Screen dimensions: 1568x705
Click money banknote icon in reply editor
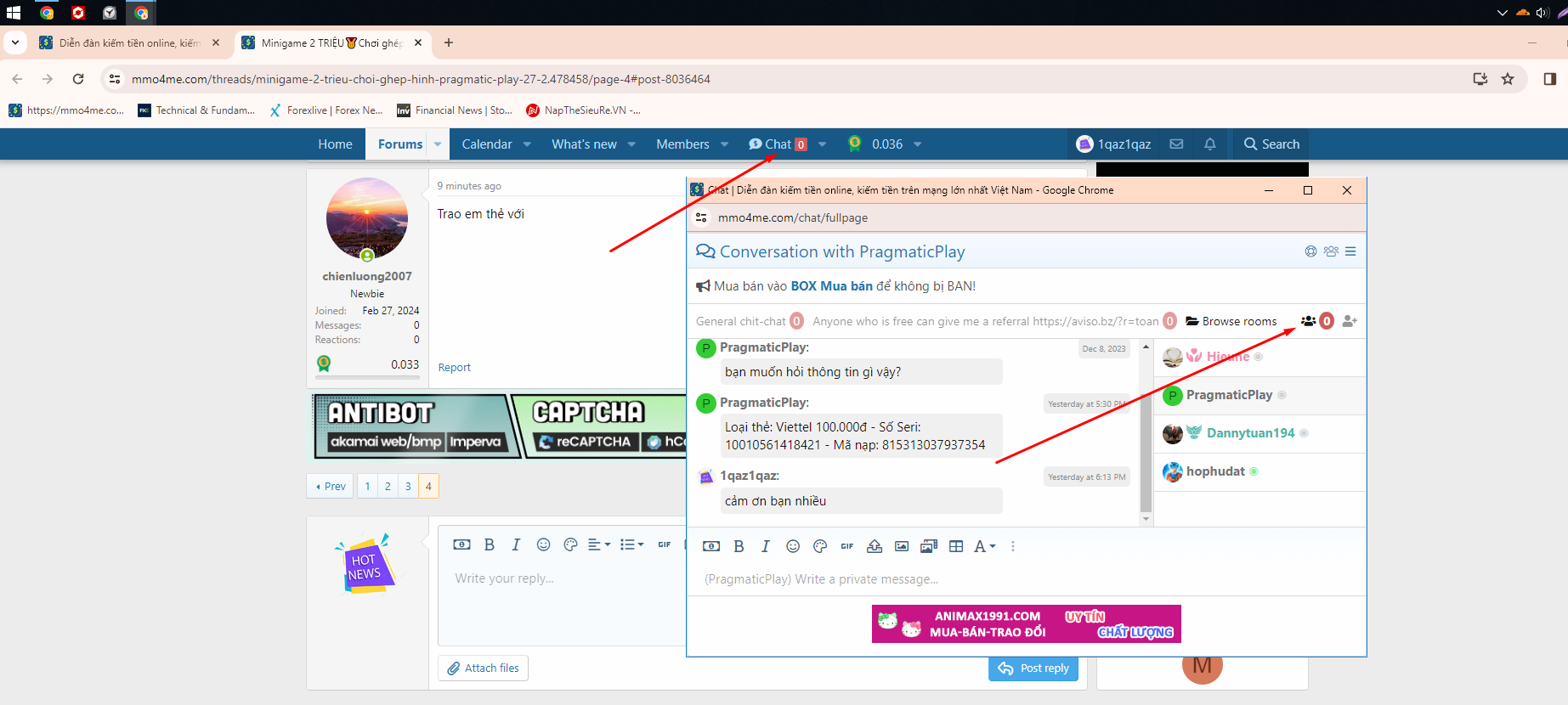coord(461,544)
